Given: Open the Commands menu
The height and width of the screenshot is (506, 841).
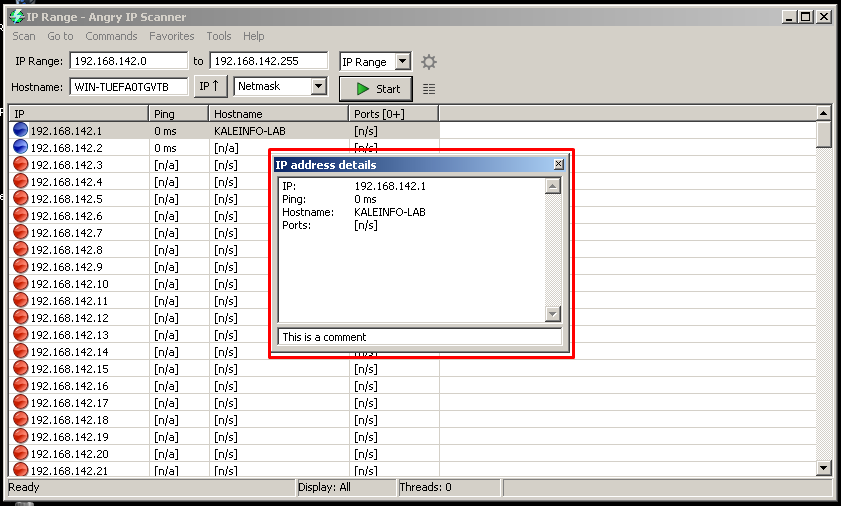Looking at the screenshot, I should (111, 36).
